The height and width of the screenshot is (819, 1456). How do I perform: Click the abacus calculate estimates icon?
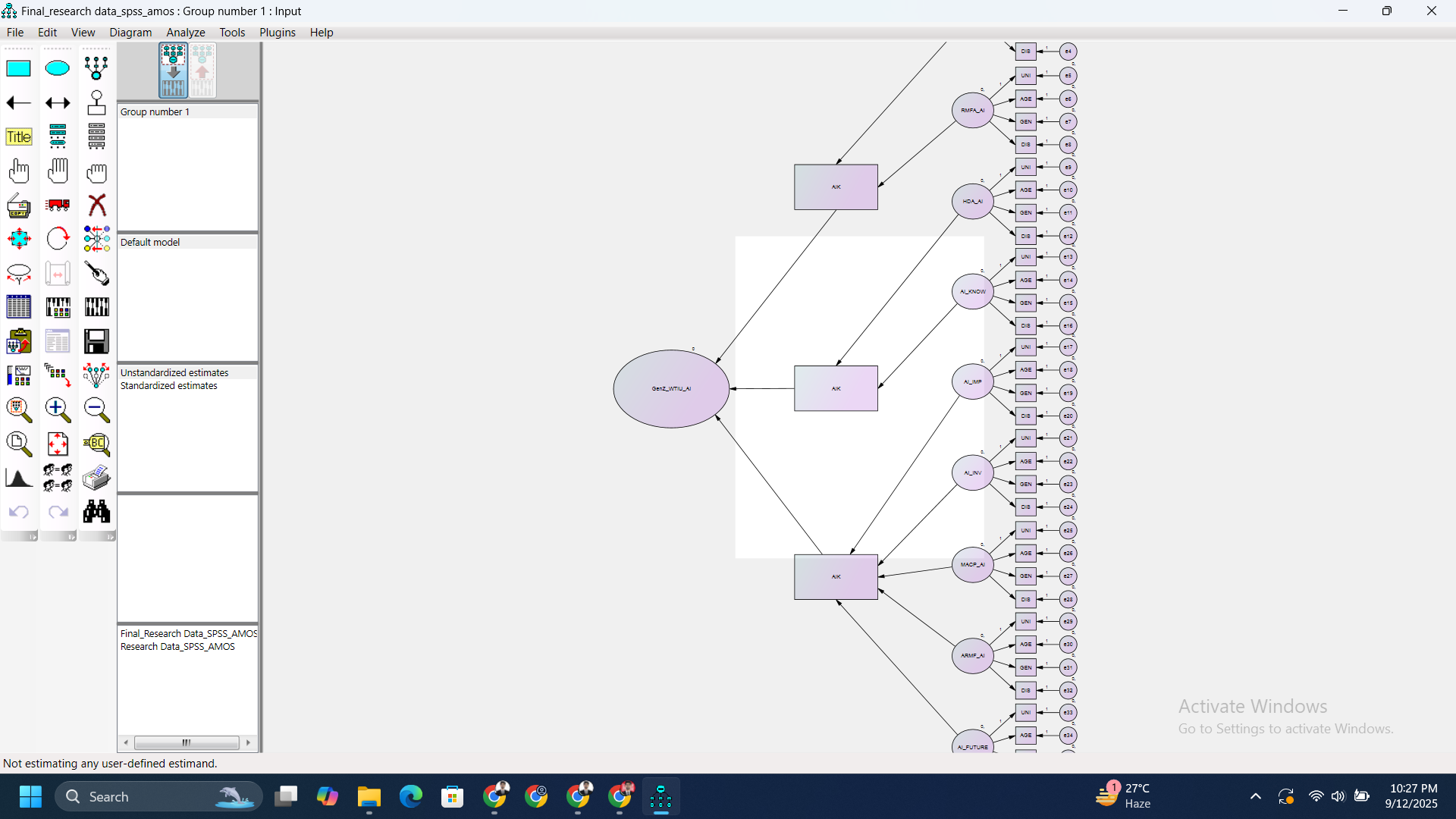(x=96, y=307)
